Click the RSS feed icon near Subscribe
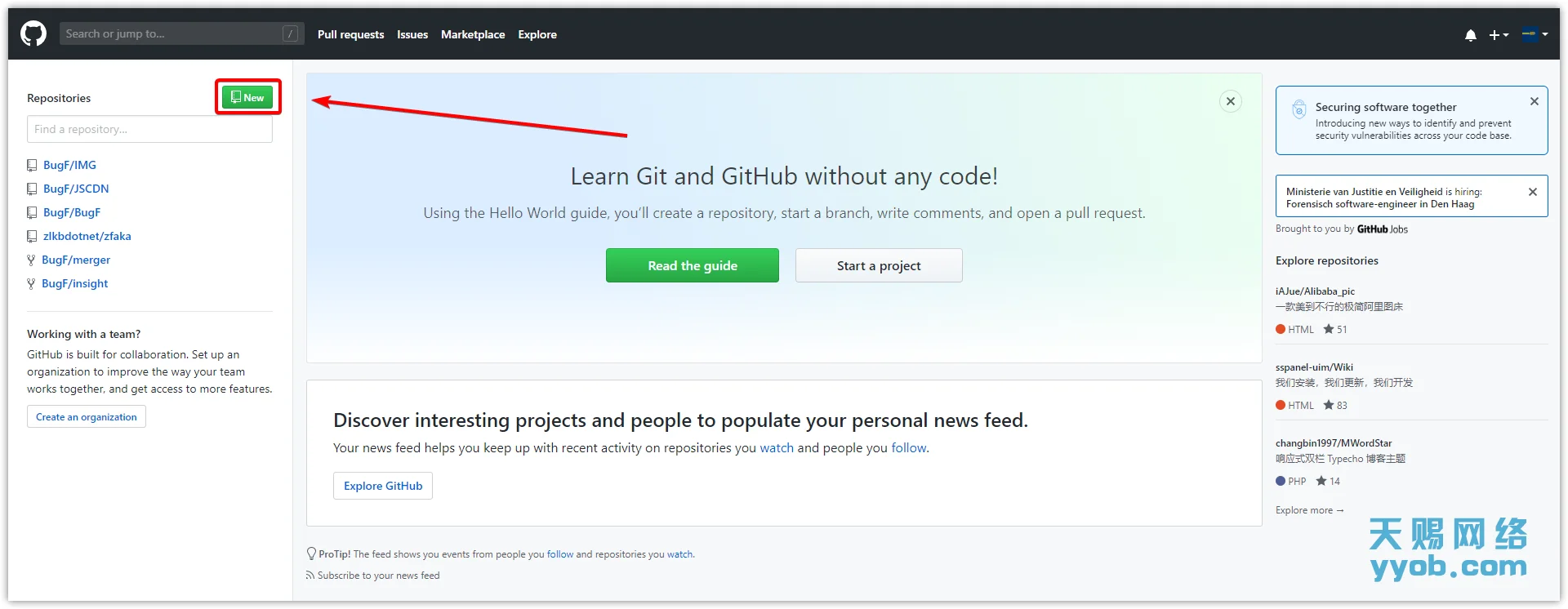Screen dimensions: 1568x609 [x=310, y=575]
